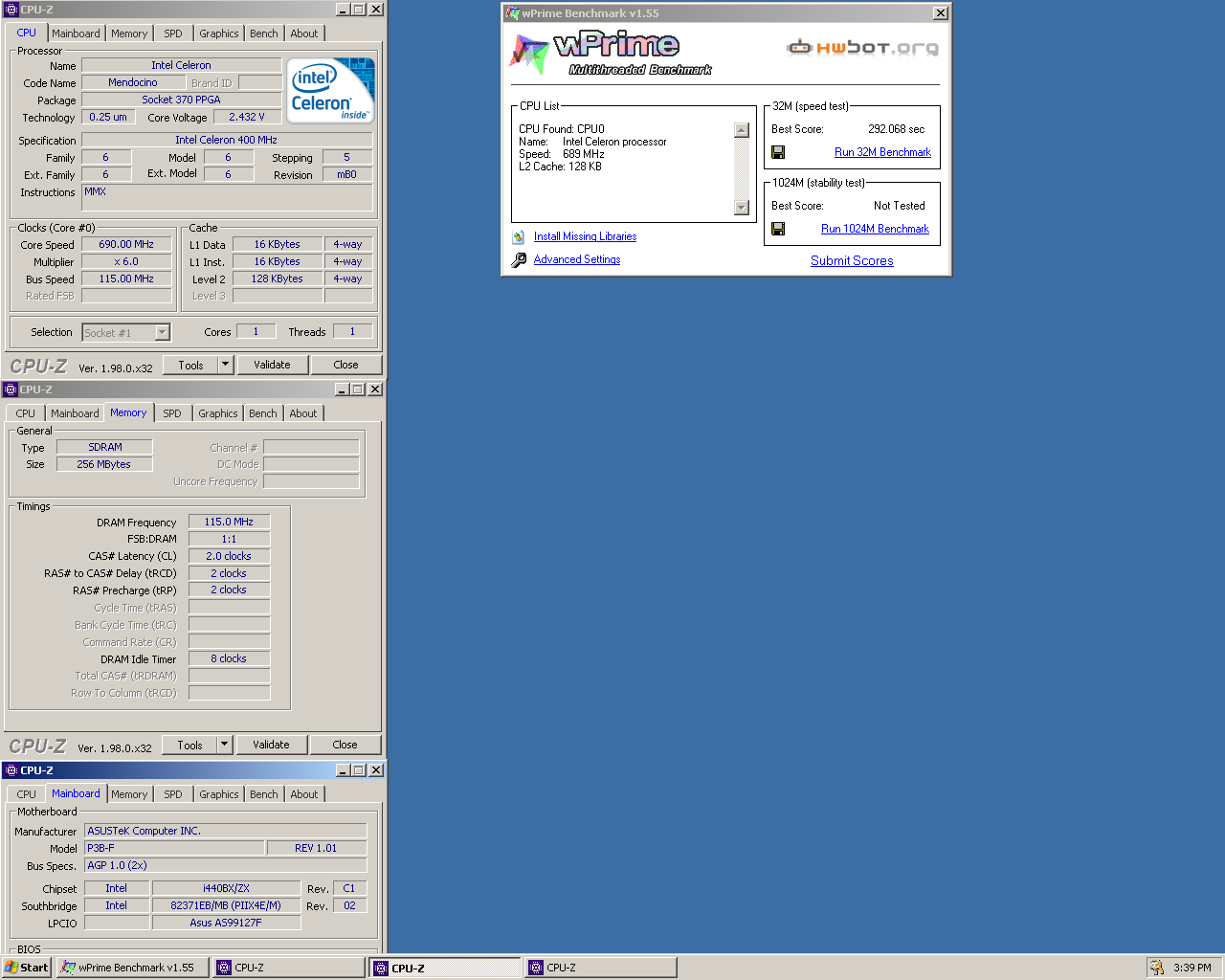Image resolution: width=1225 pixels, height=980 pixels.
Task: Click the Advanced Settings wrench icon
Action: pos(519,259)
